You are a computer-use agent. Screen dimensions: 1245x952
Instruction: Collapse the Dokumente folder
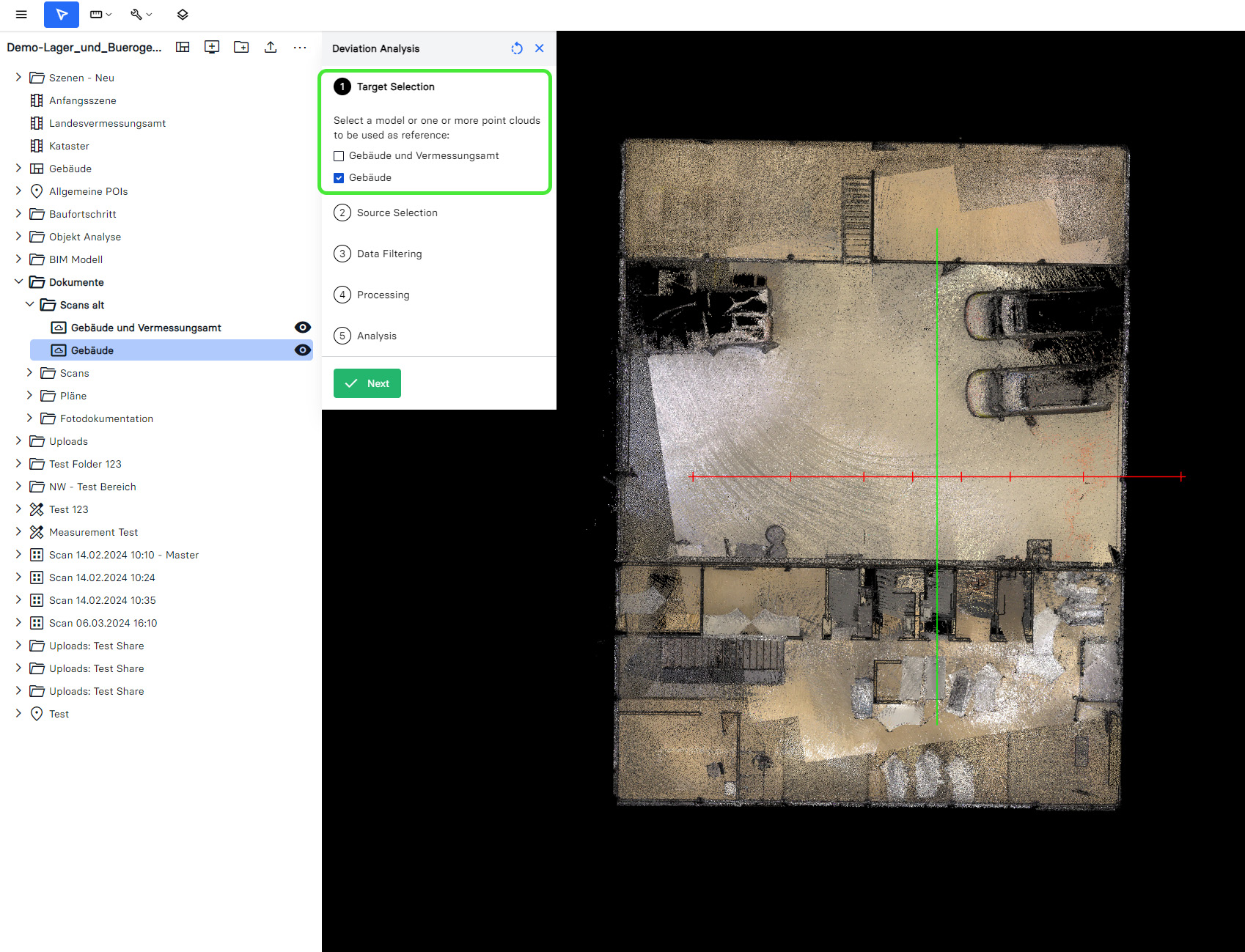(x=18, y=282)
